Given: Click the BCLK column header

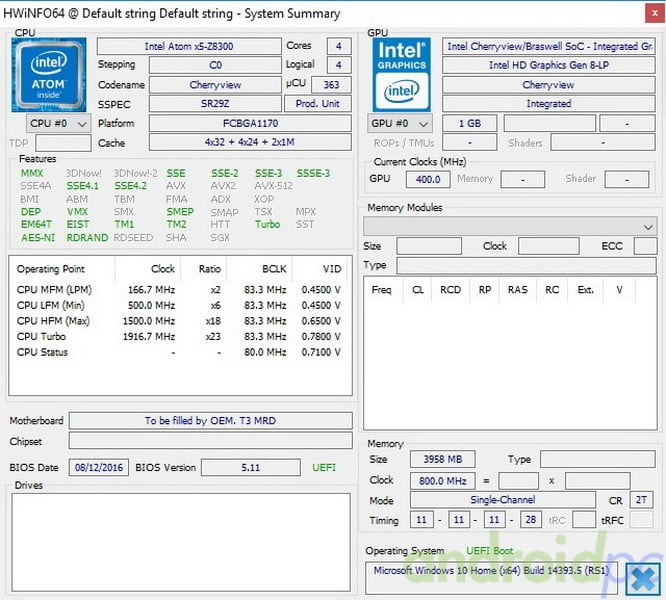Looking at the screenshot, I should click(x=273, y=269).
